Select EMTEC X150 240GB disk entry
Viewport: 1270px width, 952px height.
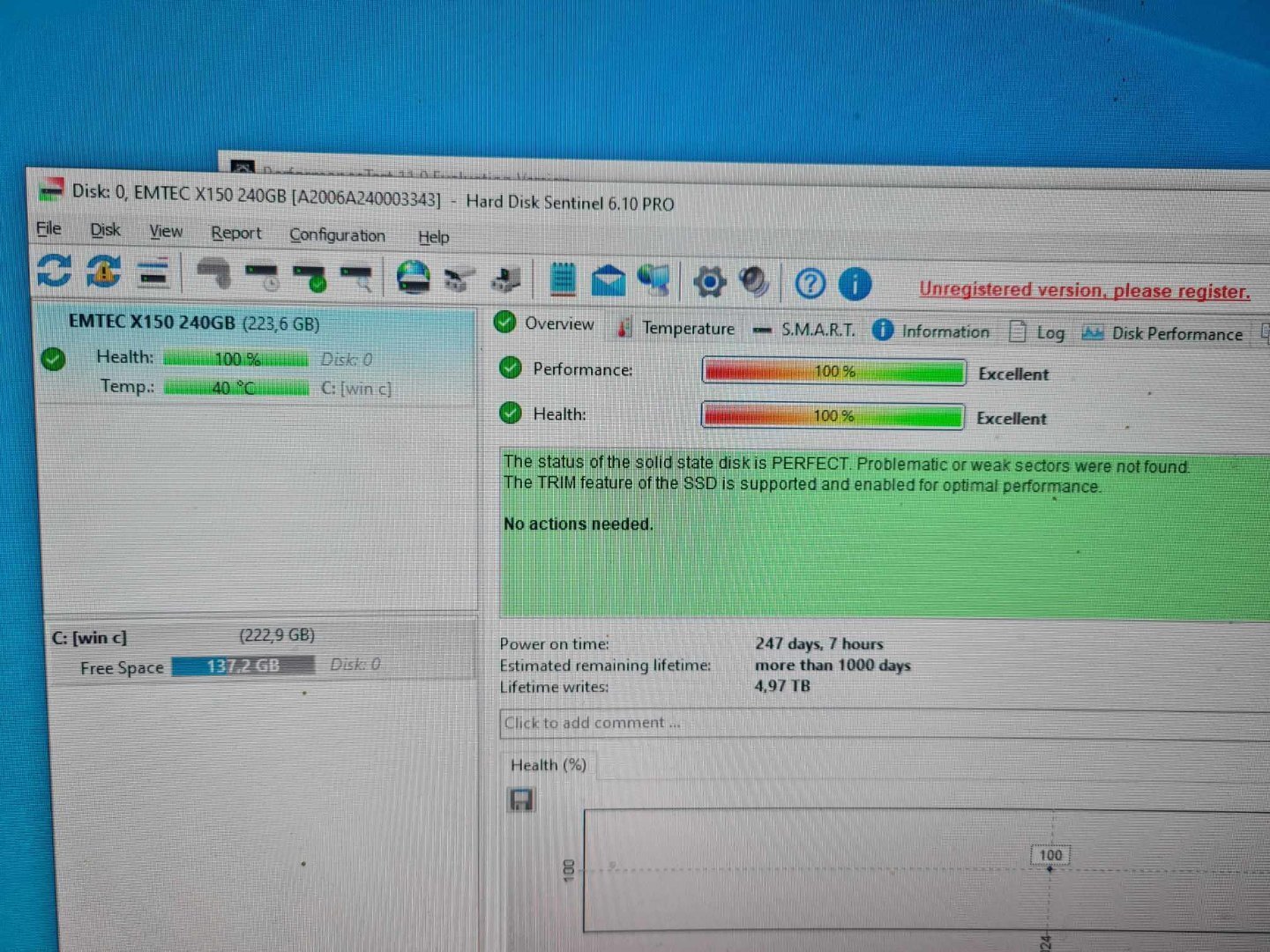(256, 354)
